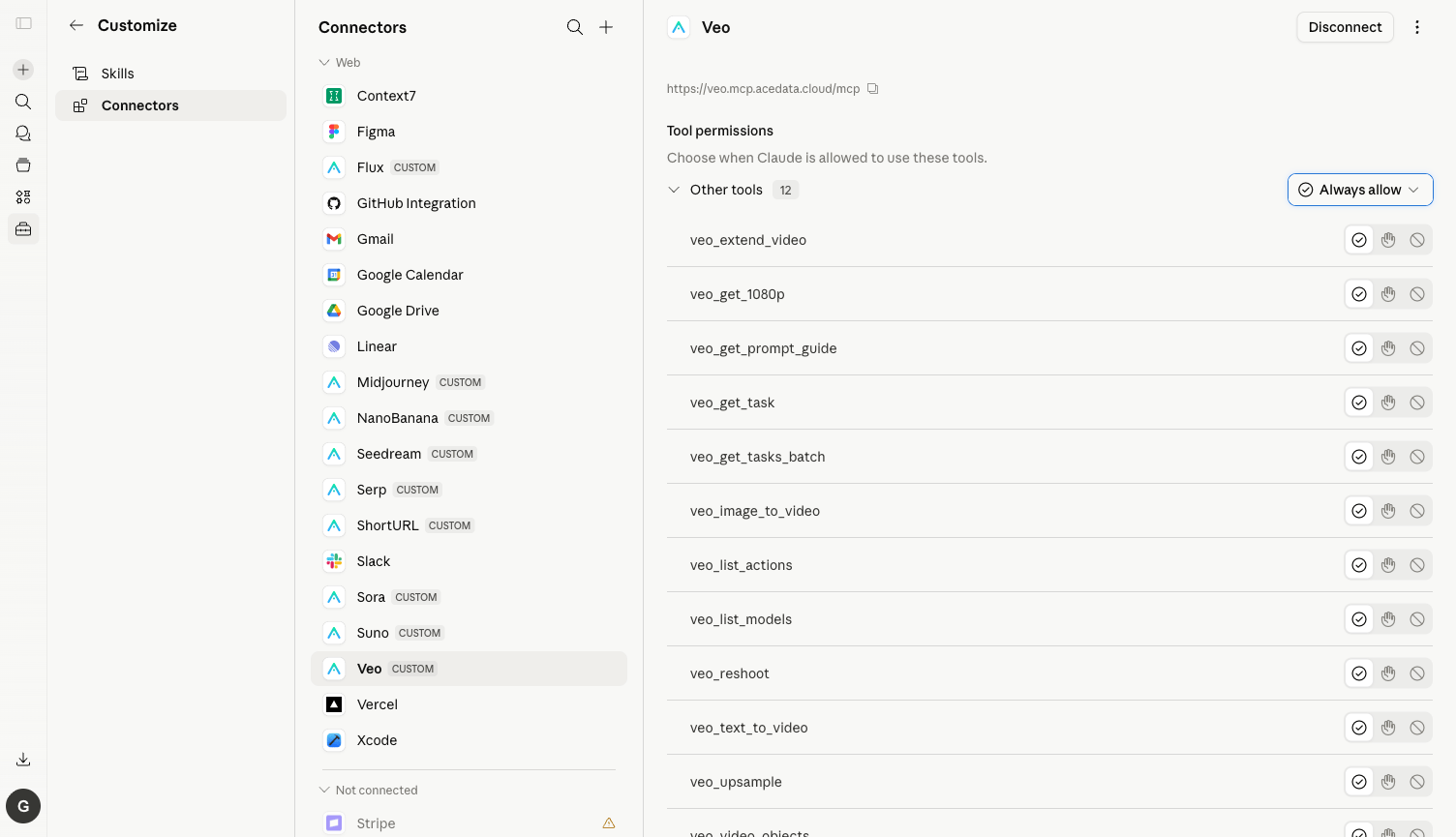Select the NanoBanana custom connector
The image size is (1456, 837).
(x=469, y=418)
